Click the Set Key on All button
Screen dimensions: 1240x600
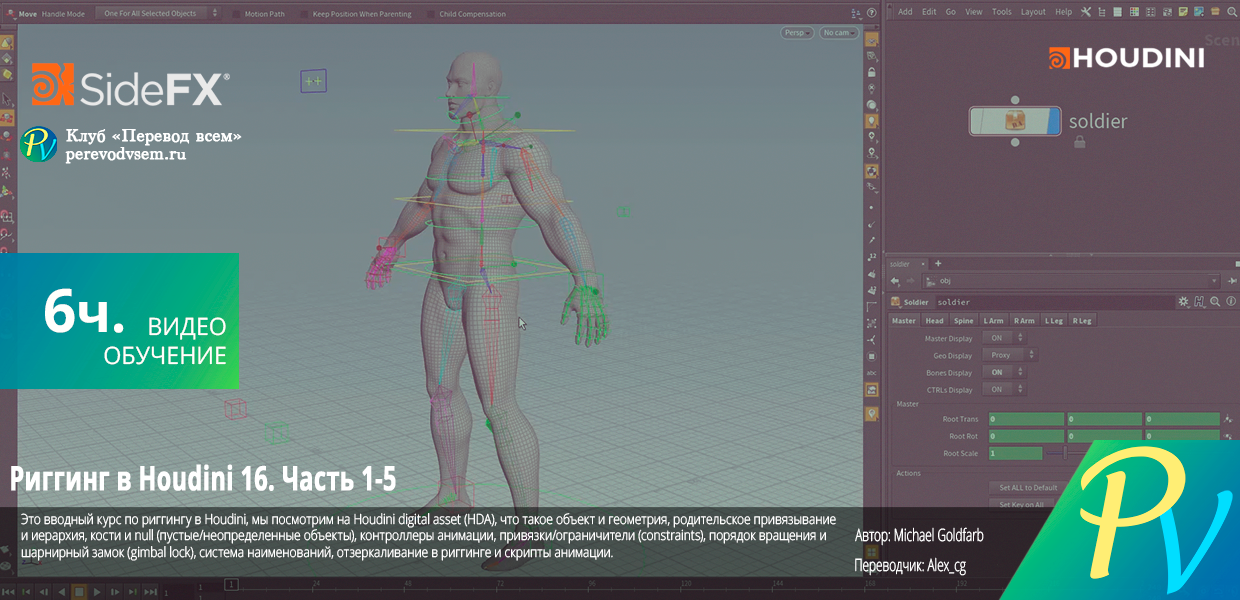point(1021,504)
